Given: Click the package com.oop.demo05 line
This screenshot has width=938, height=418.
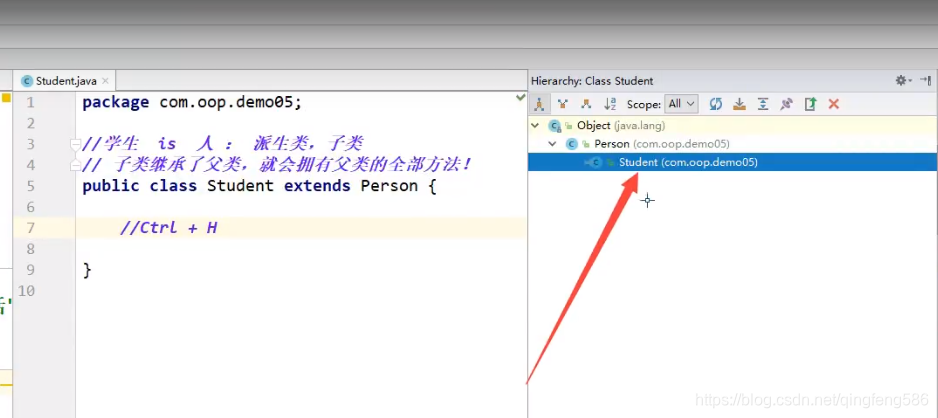Looking at the screenshot, I should coord(192,102).
